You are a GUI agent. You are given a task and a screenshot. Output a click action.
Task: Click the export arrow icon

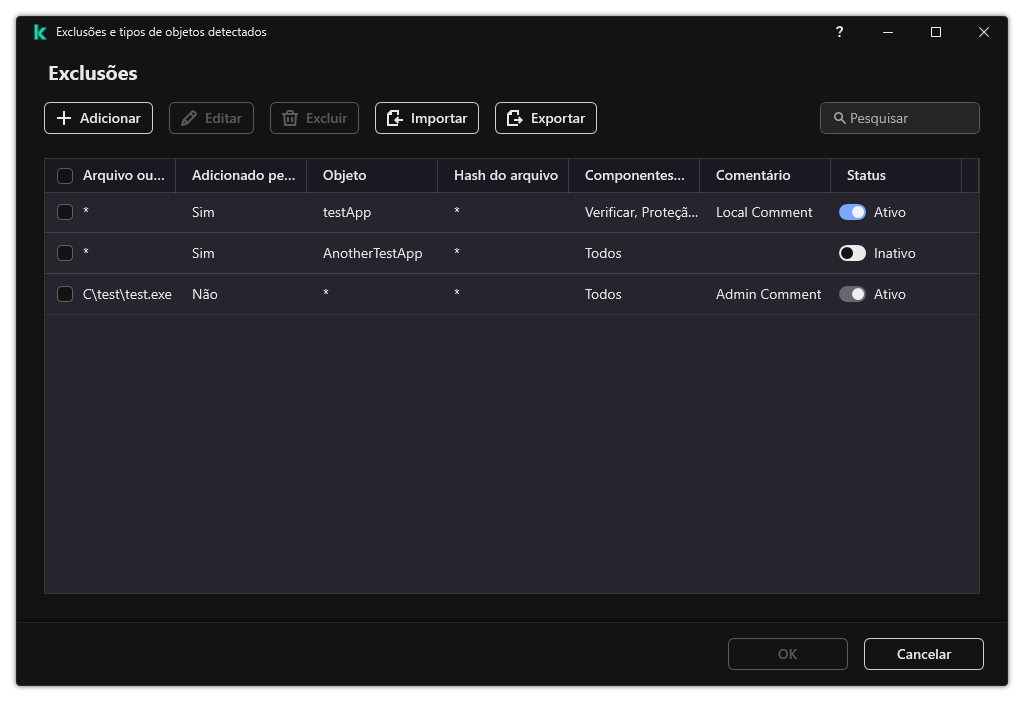tap(515, 118)
